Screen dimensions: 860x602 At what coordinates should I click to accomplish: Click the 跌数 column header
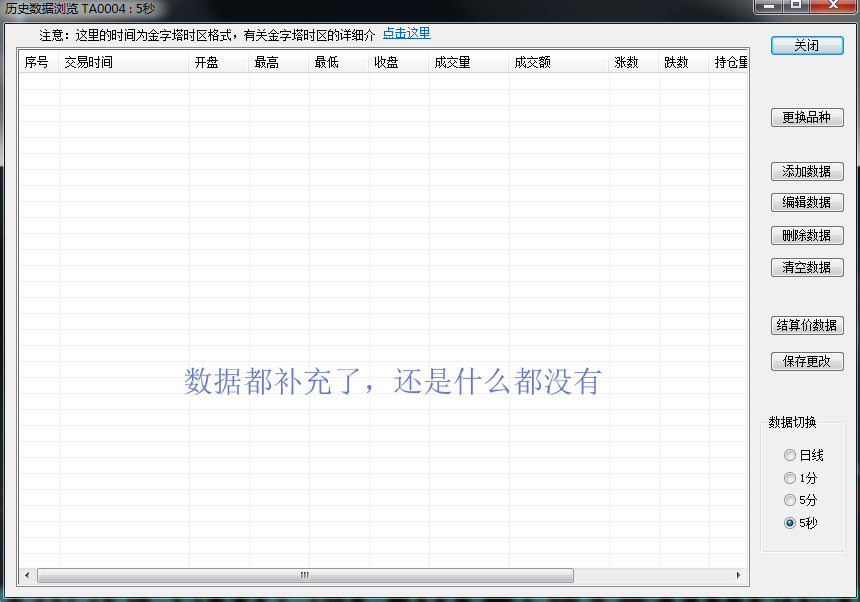683,63
